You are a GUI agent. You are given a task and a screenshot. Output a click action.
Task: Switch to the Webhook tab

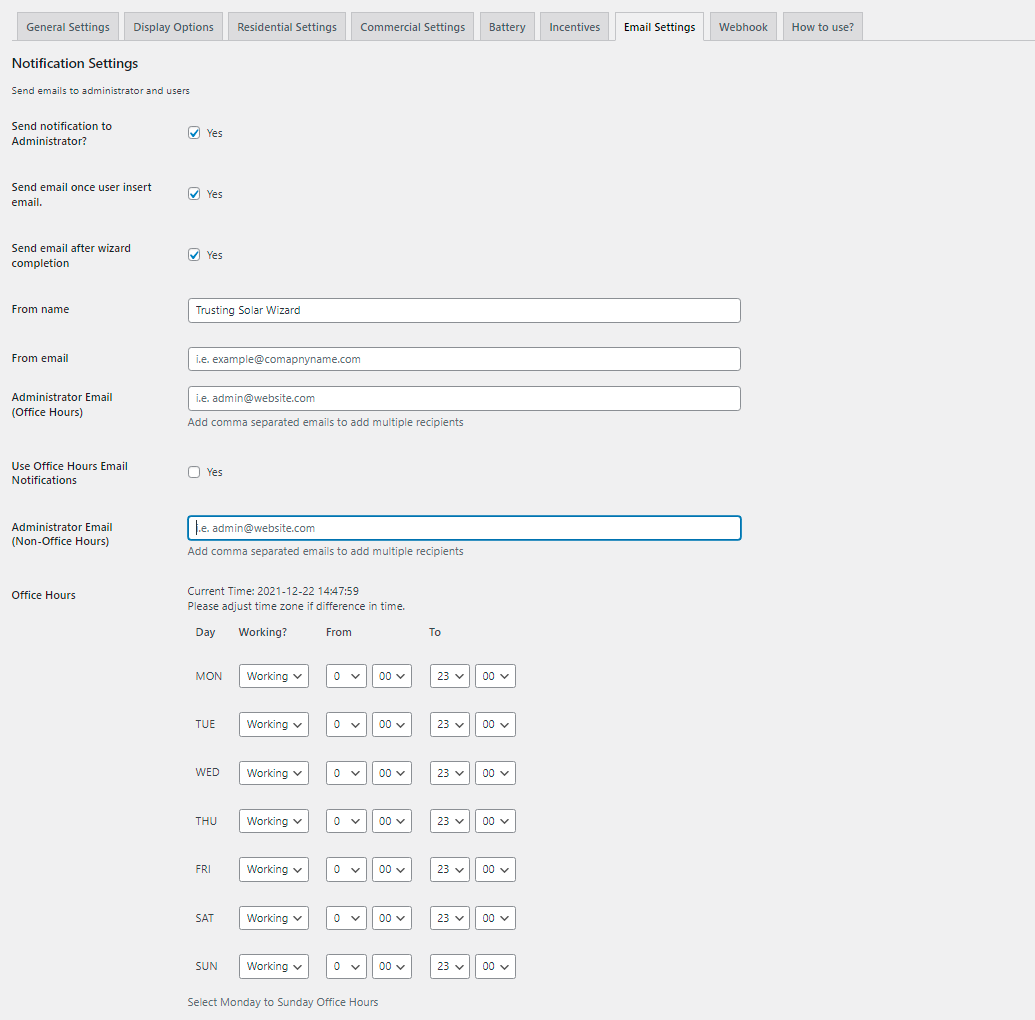[743, 27]
